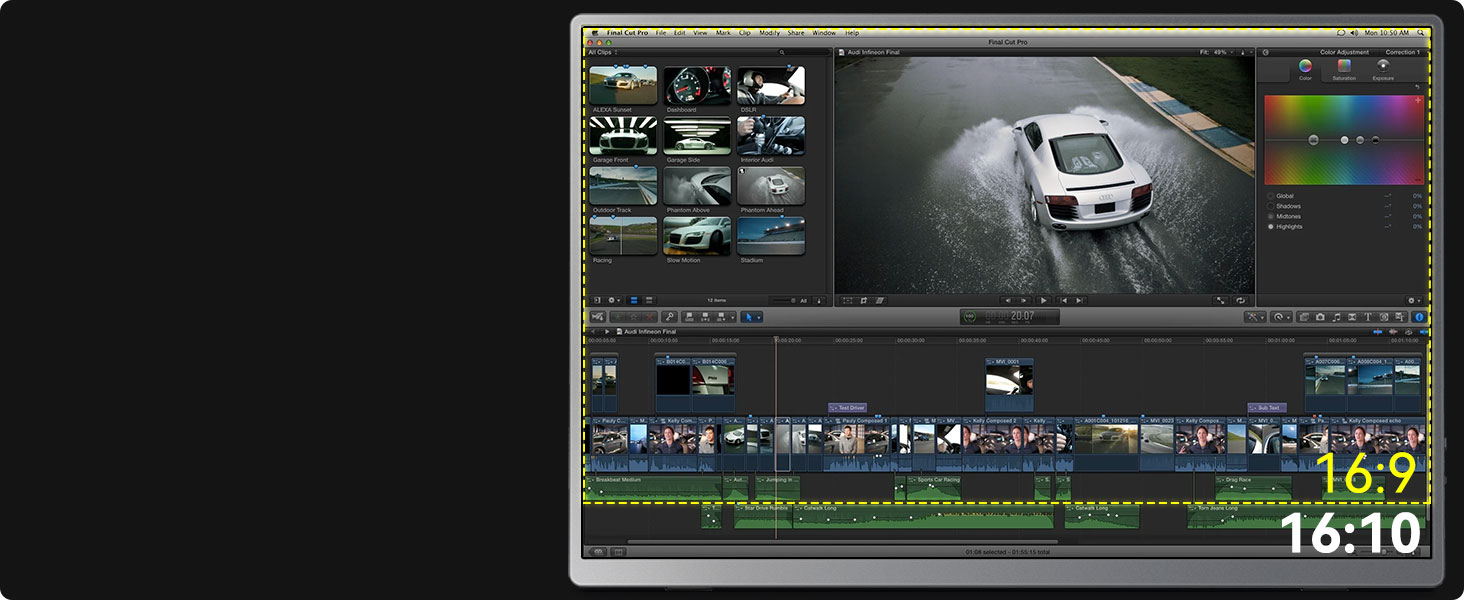Open the keyword editor key icon

coord(671,317)
